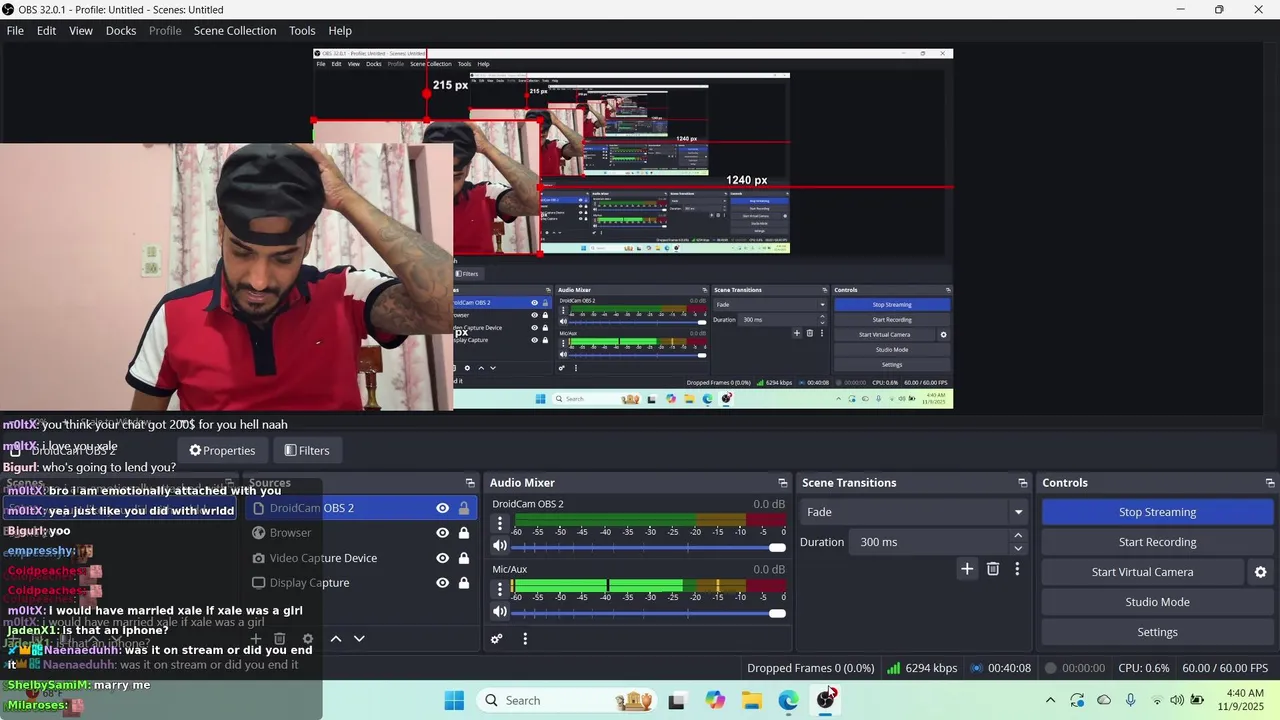
Task: Click Start Recording button
Action: [1157, 542]
